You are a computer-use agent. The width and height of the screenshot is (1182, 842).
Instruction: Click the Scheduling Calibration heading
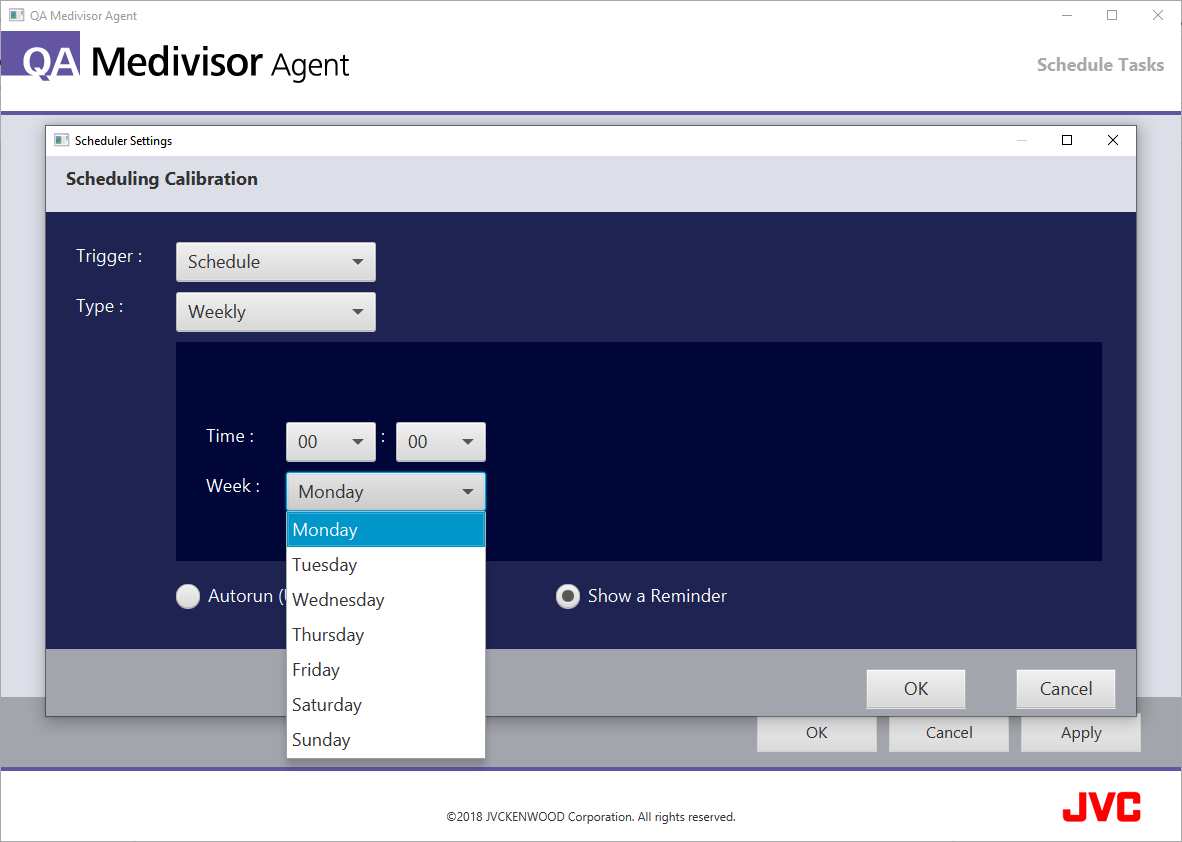(162, 179)
